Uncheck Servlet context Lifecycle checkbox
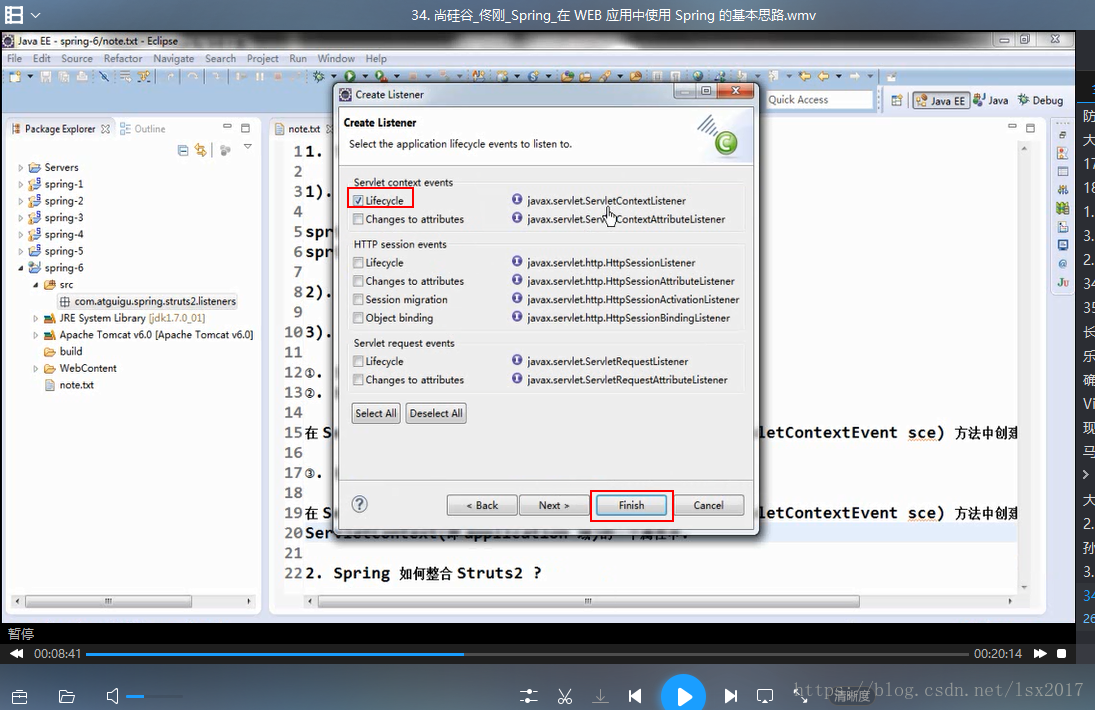Viewport: 1095px width, 710px height. point(358,200)
